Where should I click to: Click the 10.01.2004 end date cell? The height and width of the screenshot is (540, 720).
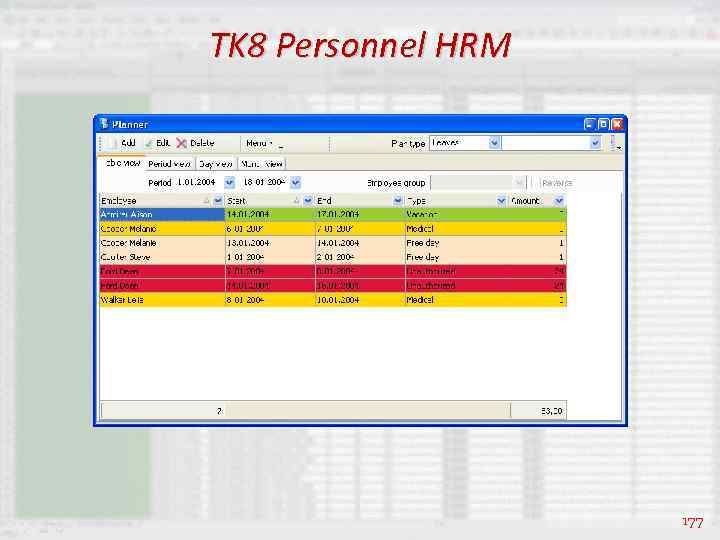pos(360,300)
